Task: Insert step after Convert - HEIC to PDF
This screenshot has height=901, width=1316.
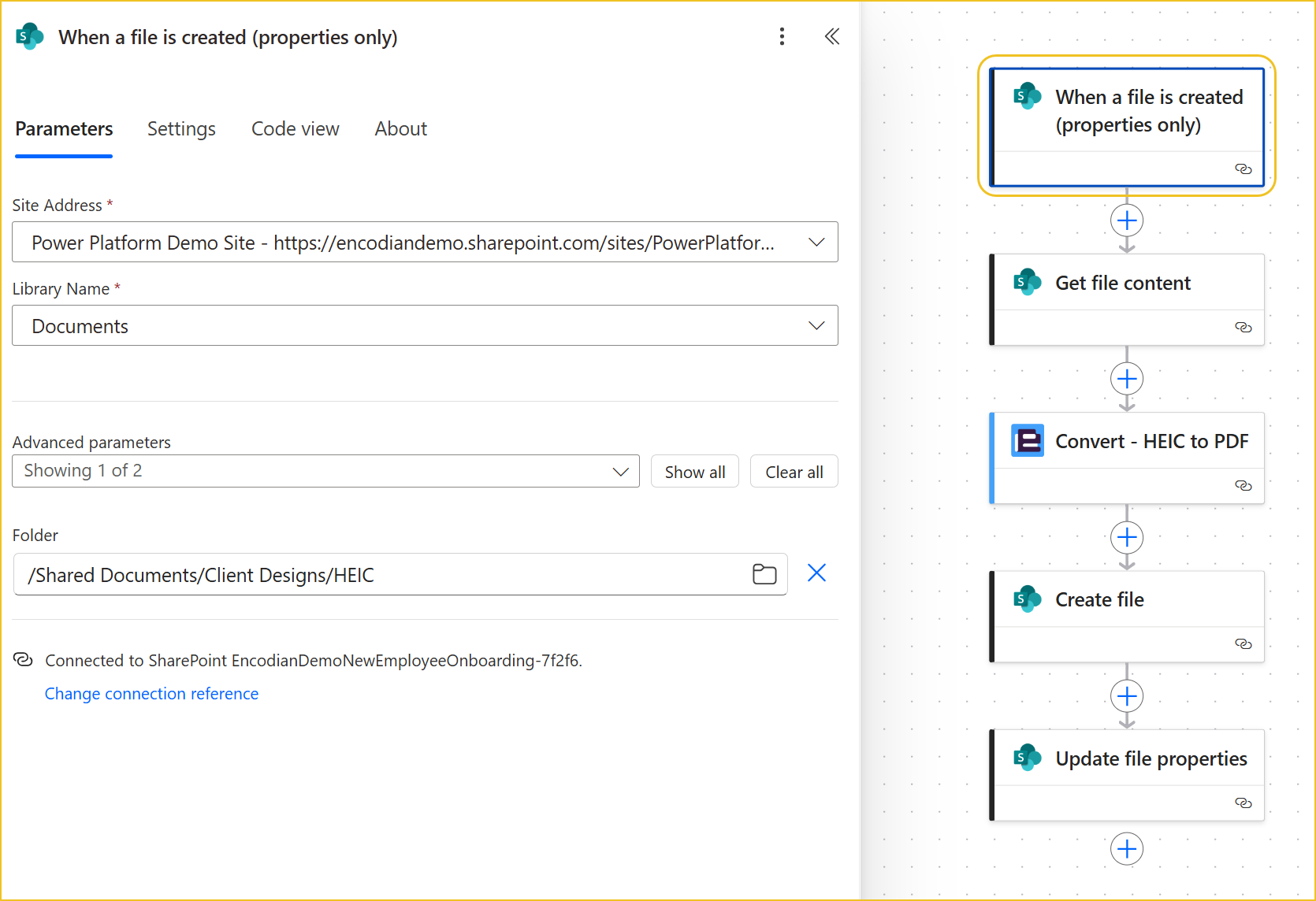Action: point(1127,538)
